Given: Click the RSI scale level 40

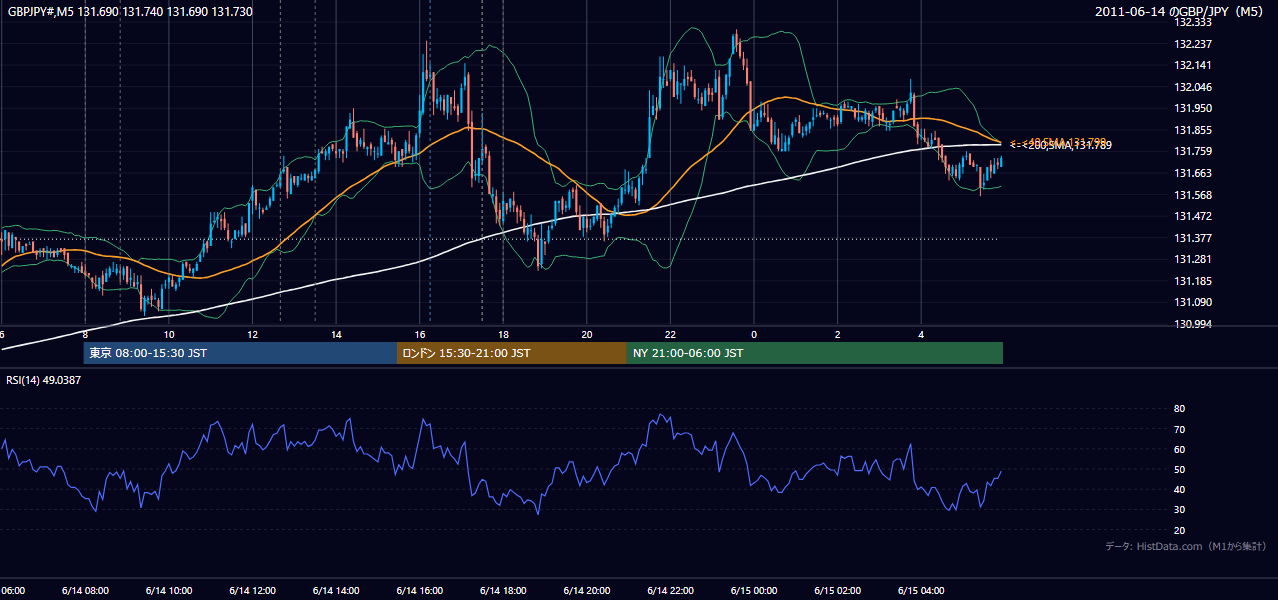Looking at the screenshot, I should 1179,489.
